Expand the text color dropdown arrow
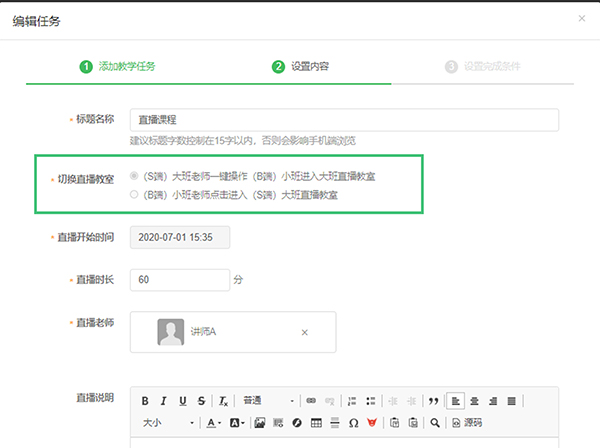600x448 pixels. pyautogui.click(x=220, y=423)
